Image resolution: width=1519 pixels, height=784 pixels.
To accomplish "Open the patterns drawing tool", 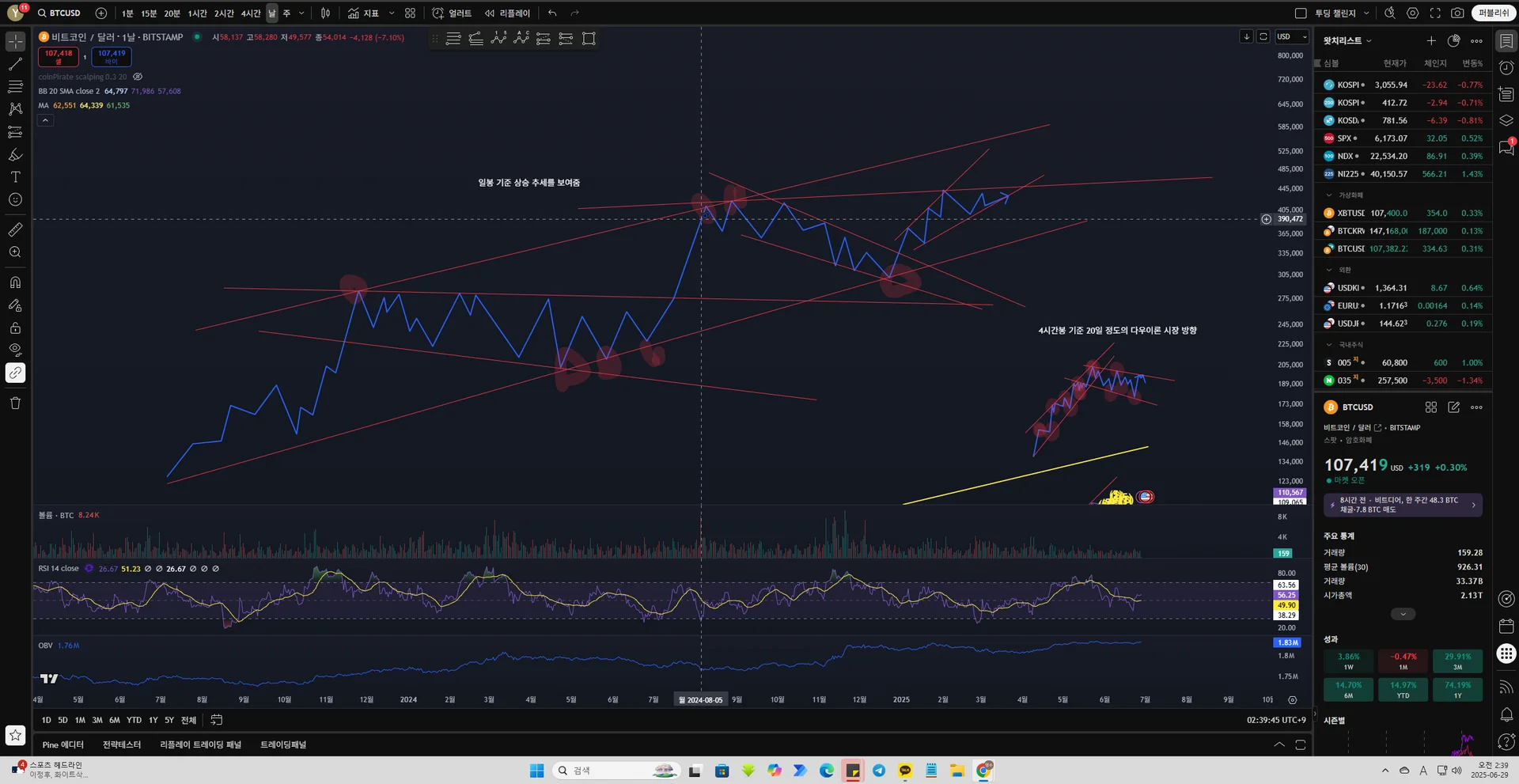I will click(x=15, y=109).
